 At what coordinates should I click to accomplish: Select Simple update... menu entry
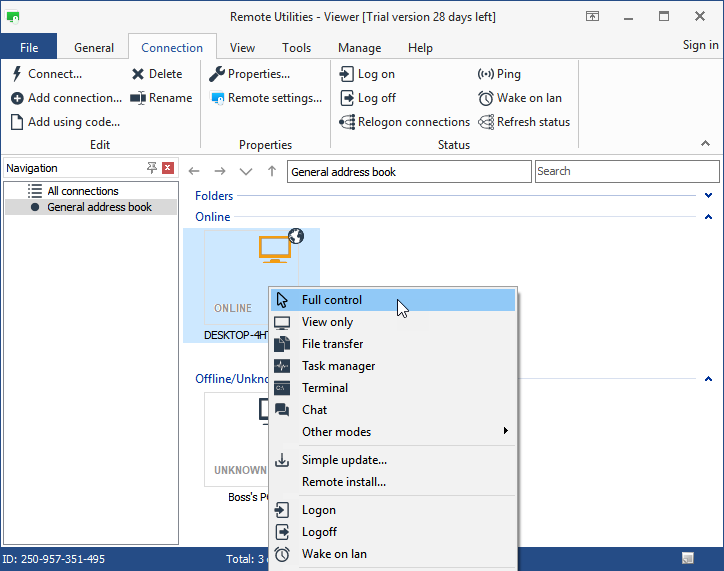coord(393,460)
